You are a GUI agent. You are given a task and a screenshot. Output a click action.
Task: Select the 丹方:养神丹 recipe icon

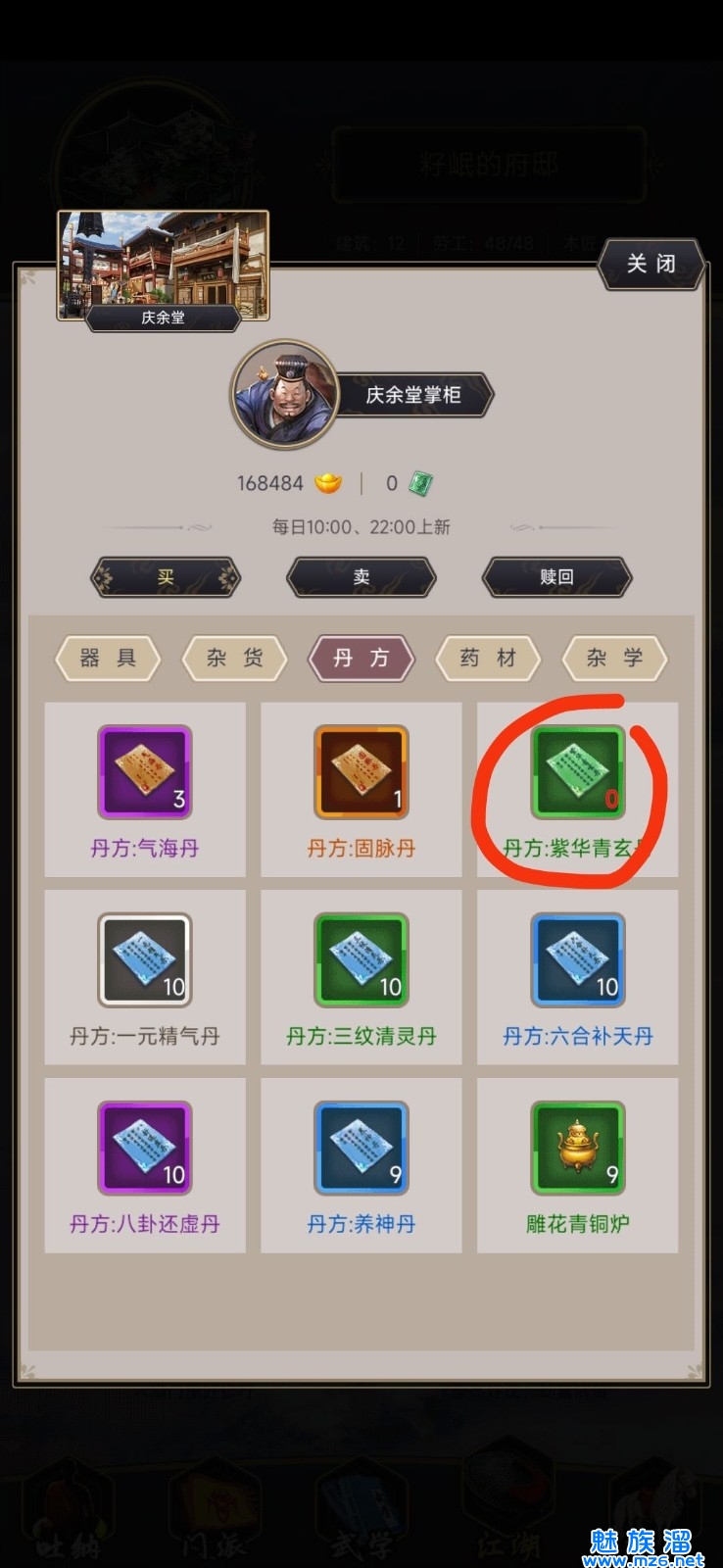[x=361, y=1149]
